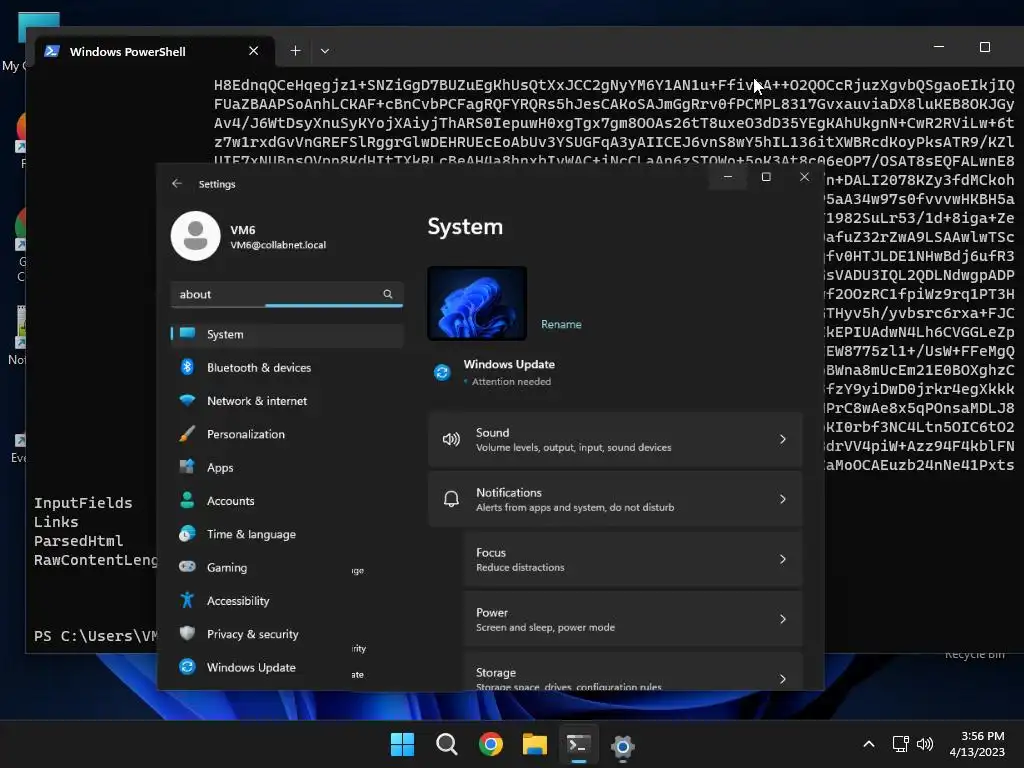This screenshot has width=1024, height=768.
Task: Click the Notifications bell icon
Action: [451, 499]
